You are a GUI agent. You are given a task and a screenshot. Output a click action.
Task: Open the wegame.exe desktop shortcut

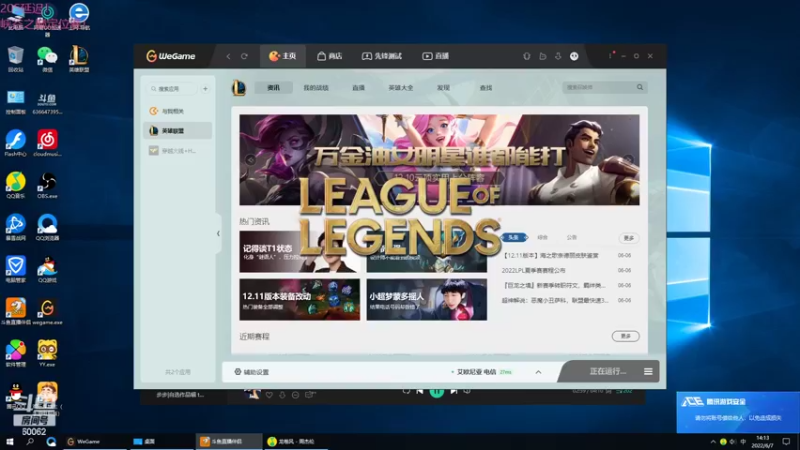point(47,312)
